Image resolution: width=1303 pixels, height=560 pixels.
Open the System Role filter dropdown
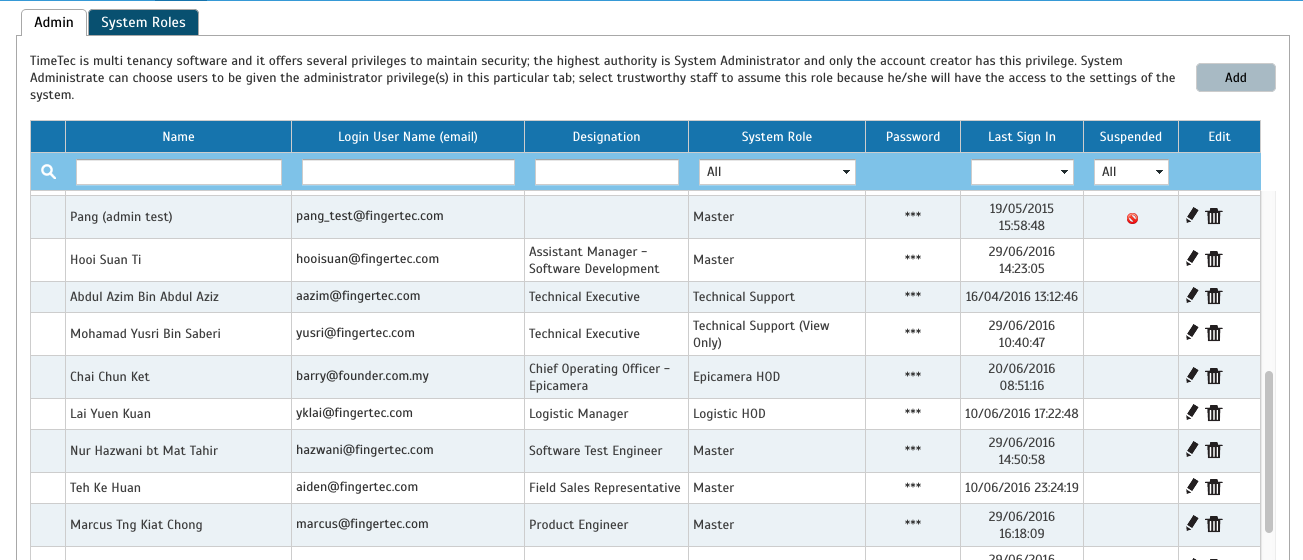pyautogui.click(x=777, y=172)
